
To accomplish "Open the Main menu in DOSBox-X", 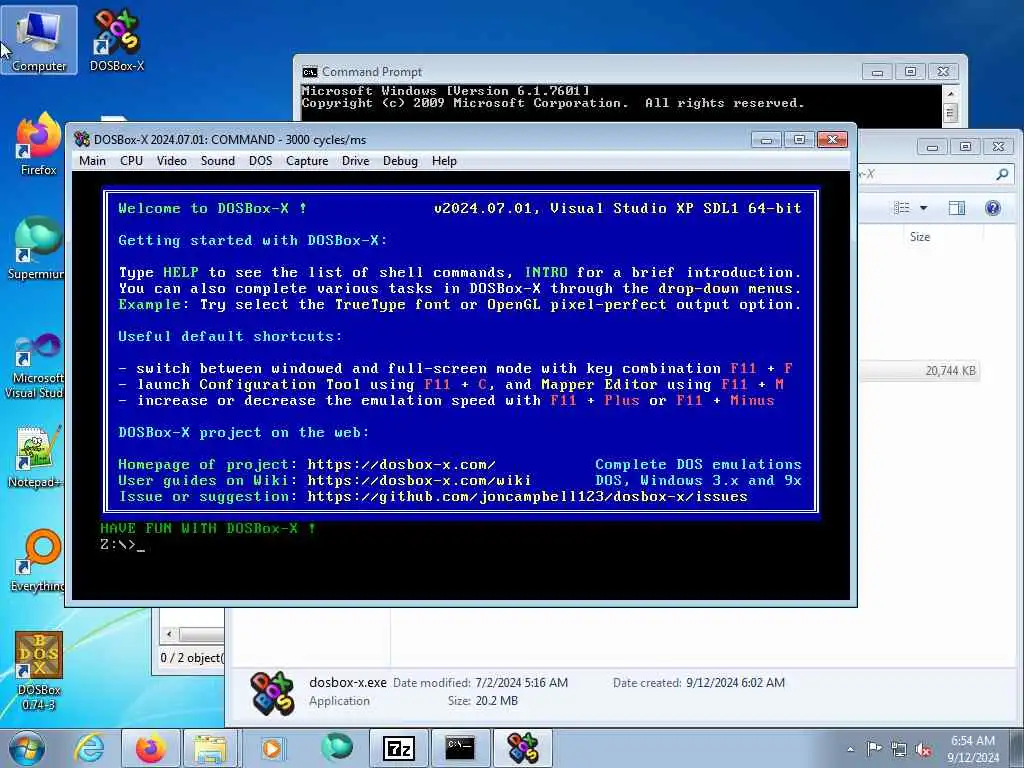I will click(92, 161).
